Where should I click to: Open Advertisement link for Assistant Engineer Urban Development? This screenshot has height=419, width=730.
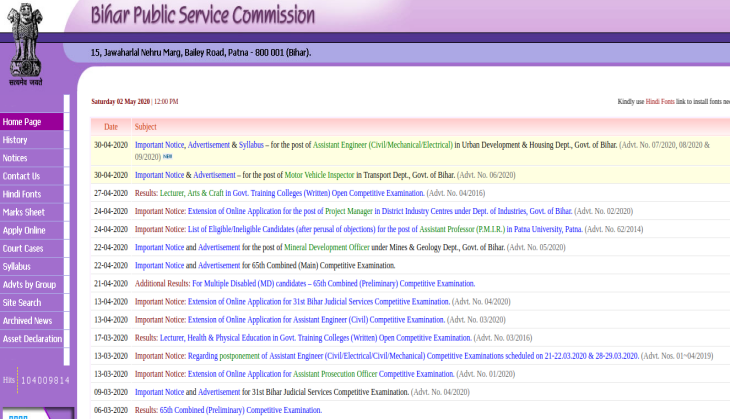209,145
